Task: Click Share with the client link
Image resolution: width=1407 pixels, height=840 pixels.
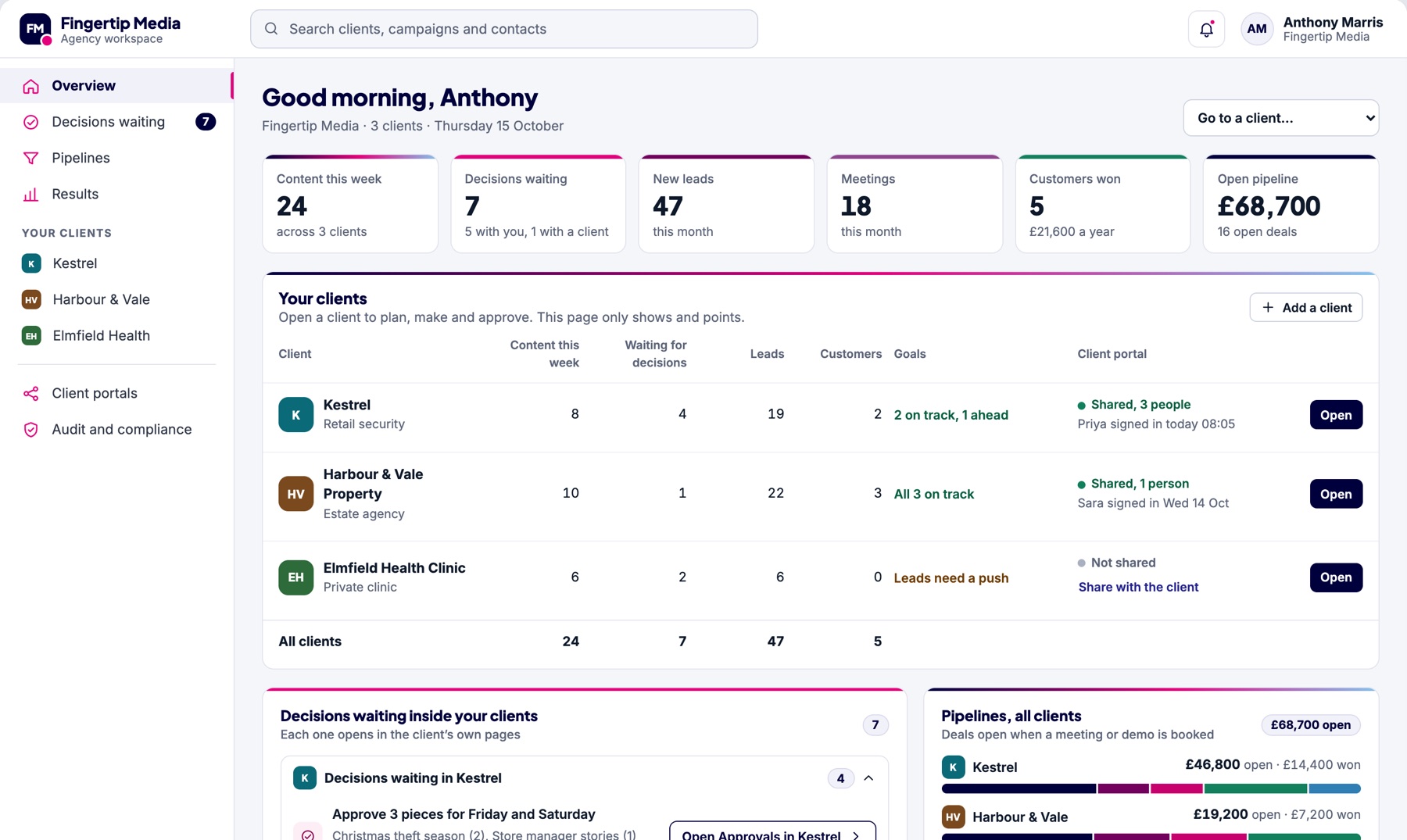Action: click(1138, 587)
